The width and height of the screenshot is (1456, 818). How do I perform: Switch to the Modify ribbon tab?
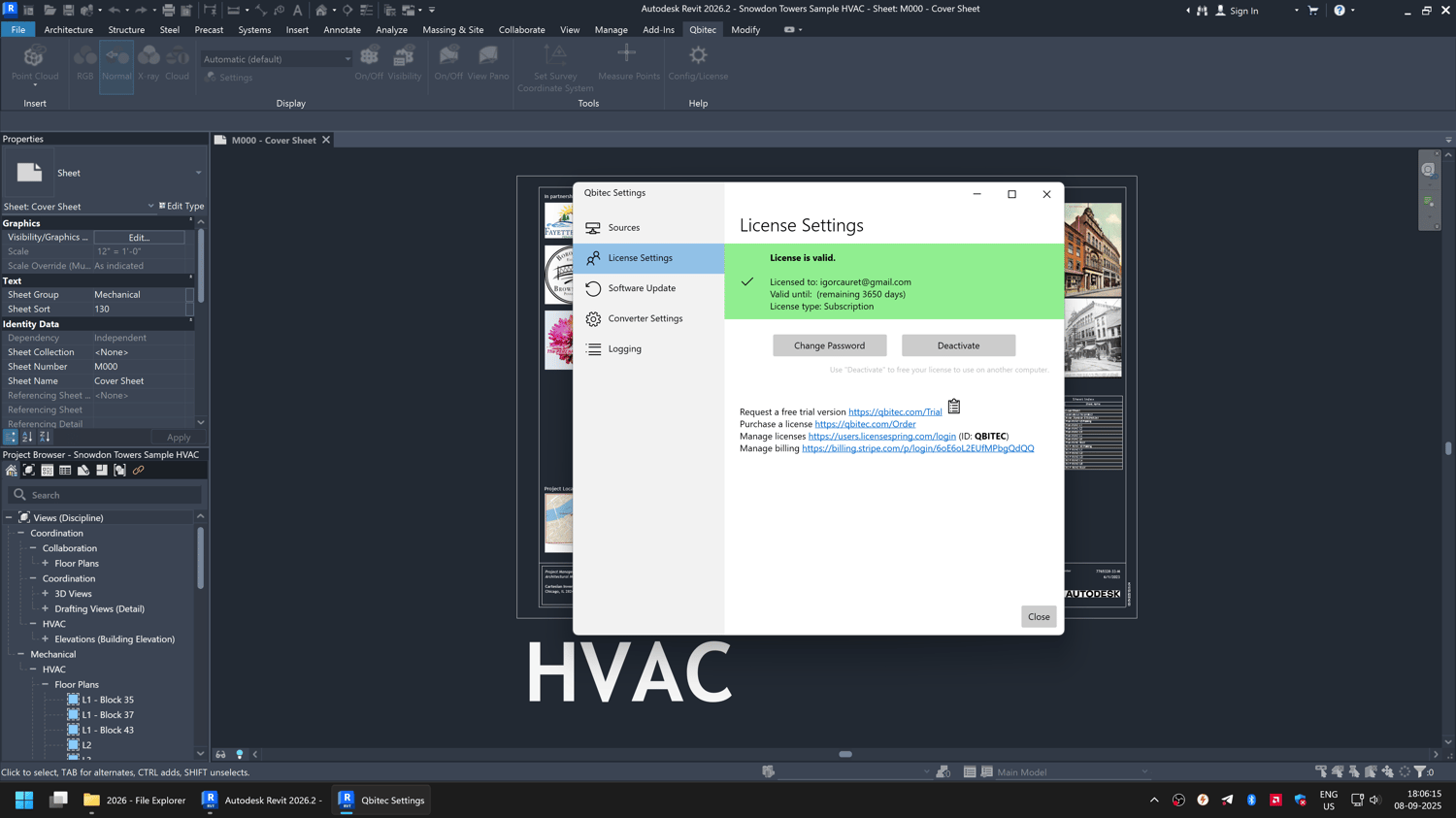(x=745, y=30)
